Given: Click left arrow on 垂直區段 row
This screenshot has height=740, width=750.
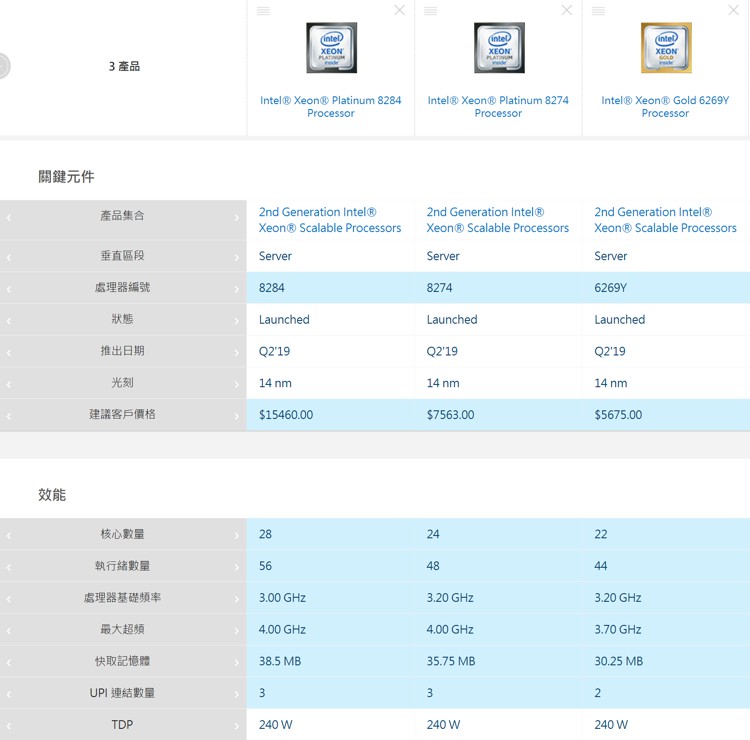Looking at the screenshot, I should coord(9,257).
